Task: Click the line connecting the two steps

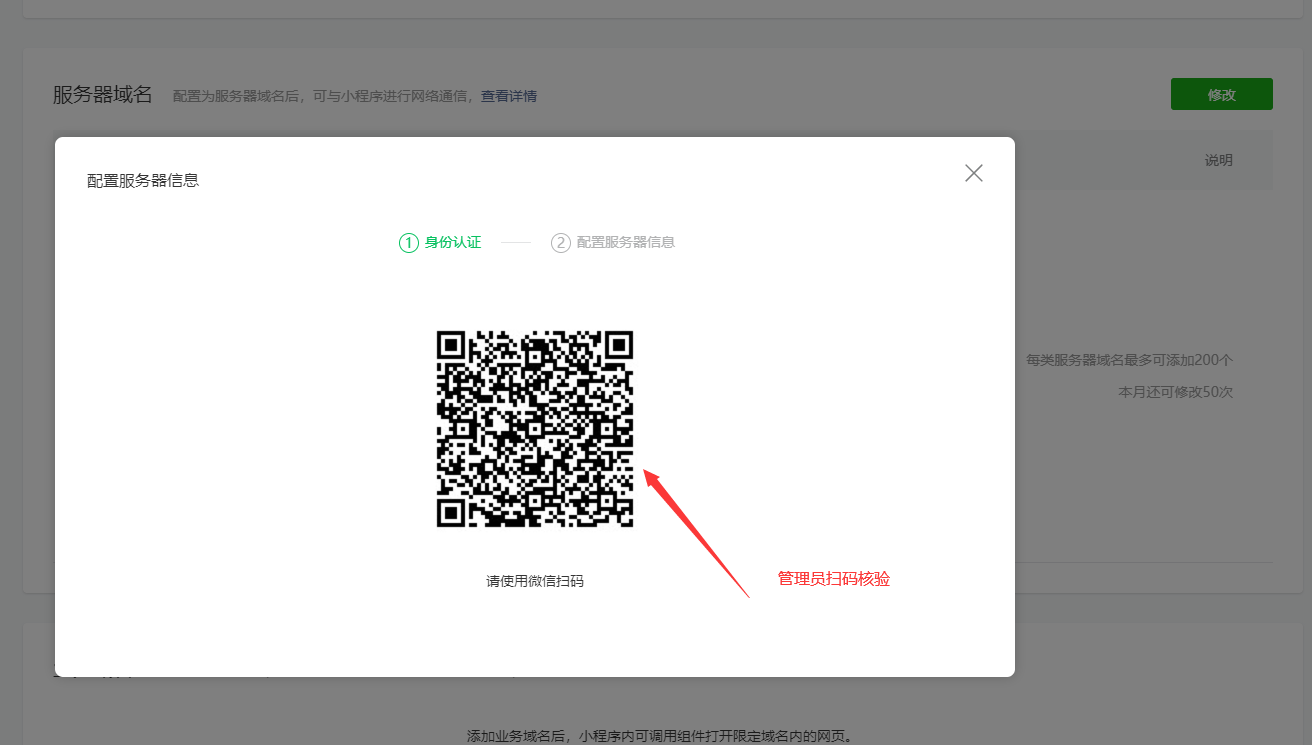Action: click(x=516, y=243)
